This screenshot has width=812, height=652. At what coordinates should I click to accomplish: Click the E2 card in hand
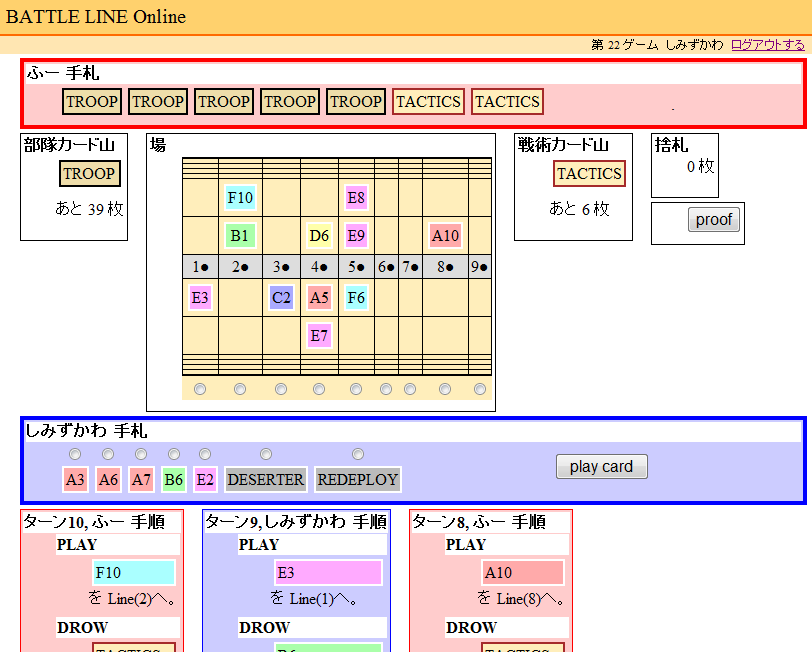[205, 480]
